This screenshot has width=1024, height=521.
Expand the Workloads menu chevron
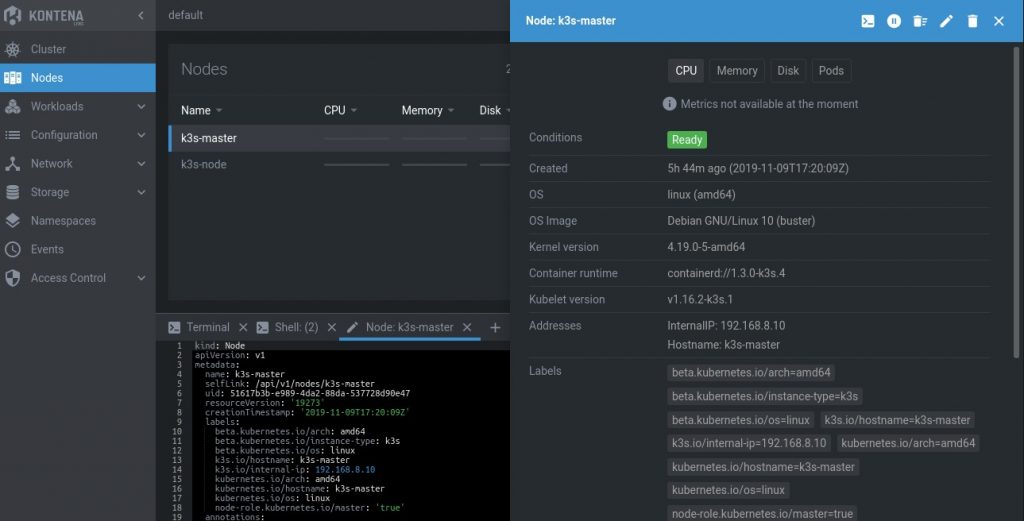[x=141, y=106]
